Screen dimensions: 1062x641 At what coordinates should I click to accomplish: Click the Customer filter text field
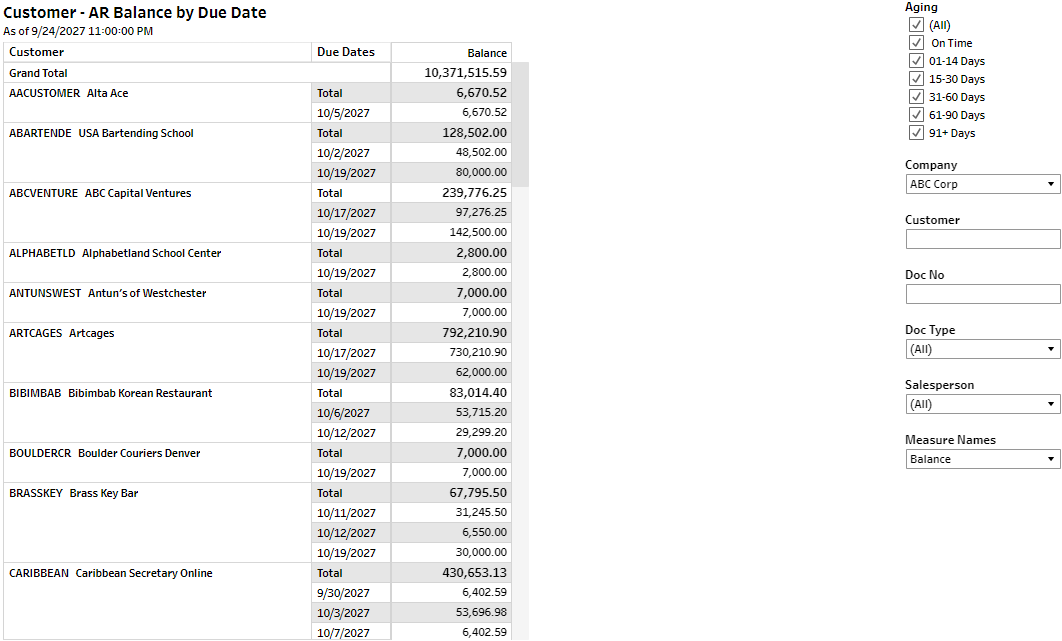(x=982, y=239)
